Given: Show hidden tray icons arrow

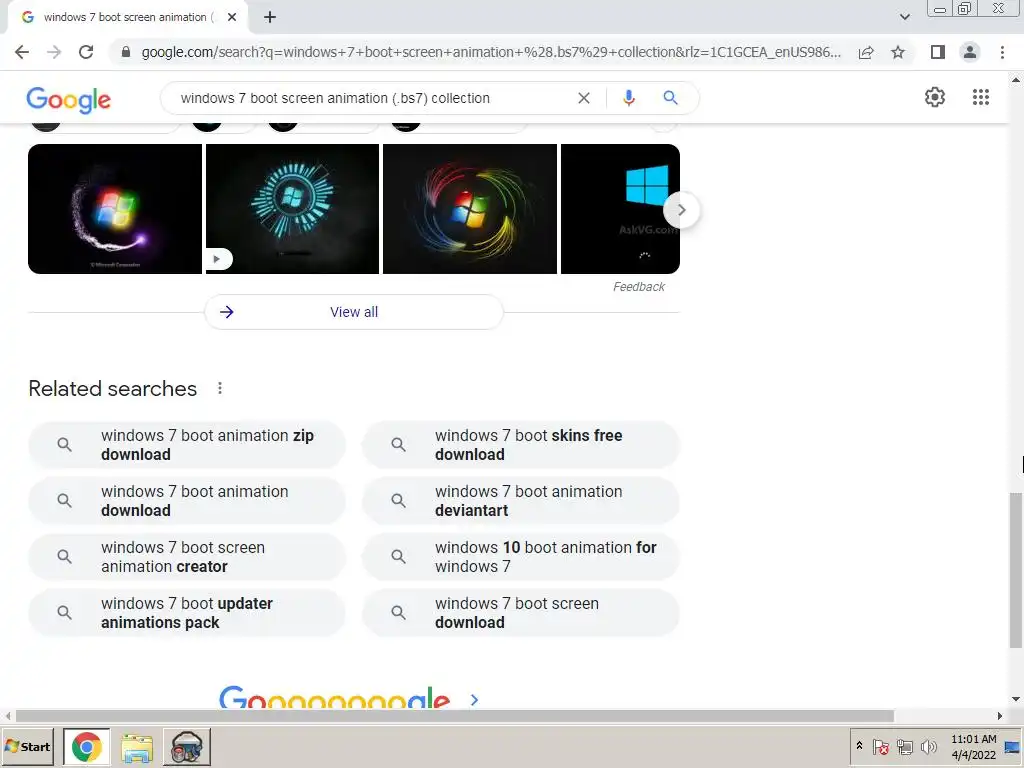Looking at the screenshot, I should coord(859,746).
